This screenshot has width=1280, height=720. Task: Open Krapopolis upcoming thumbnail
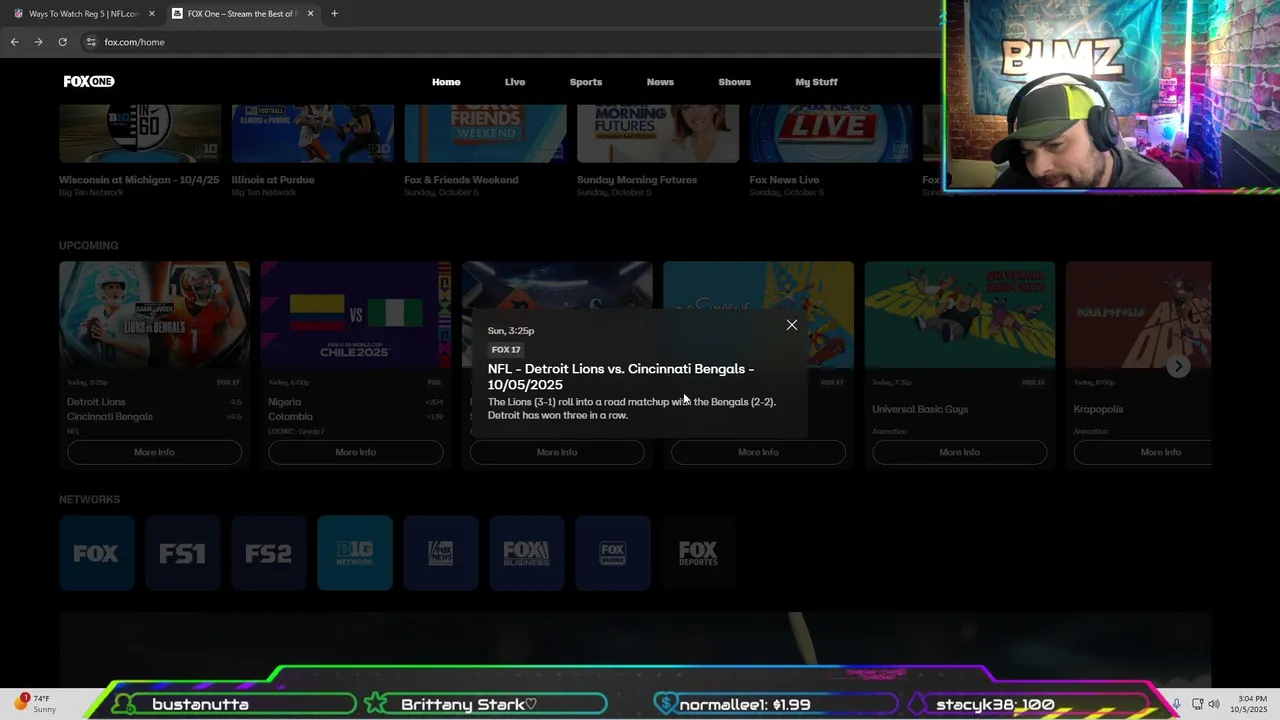click(1138, 314)
